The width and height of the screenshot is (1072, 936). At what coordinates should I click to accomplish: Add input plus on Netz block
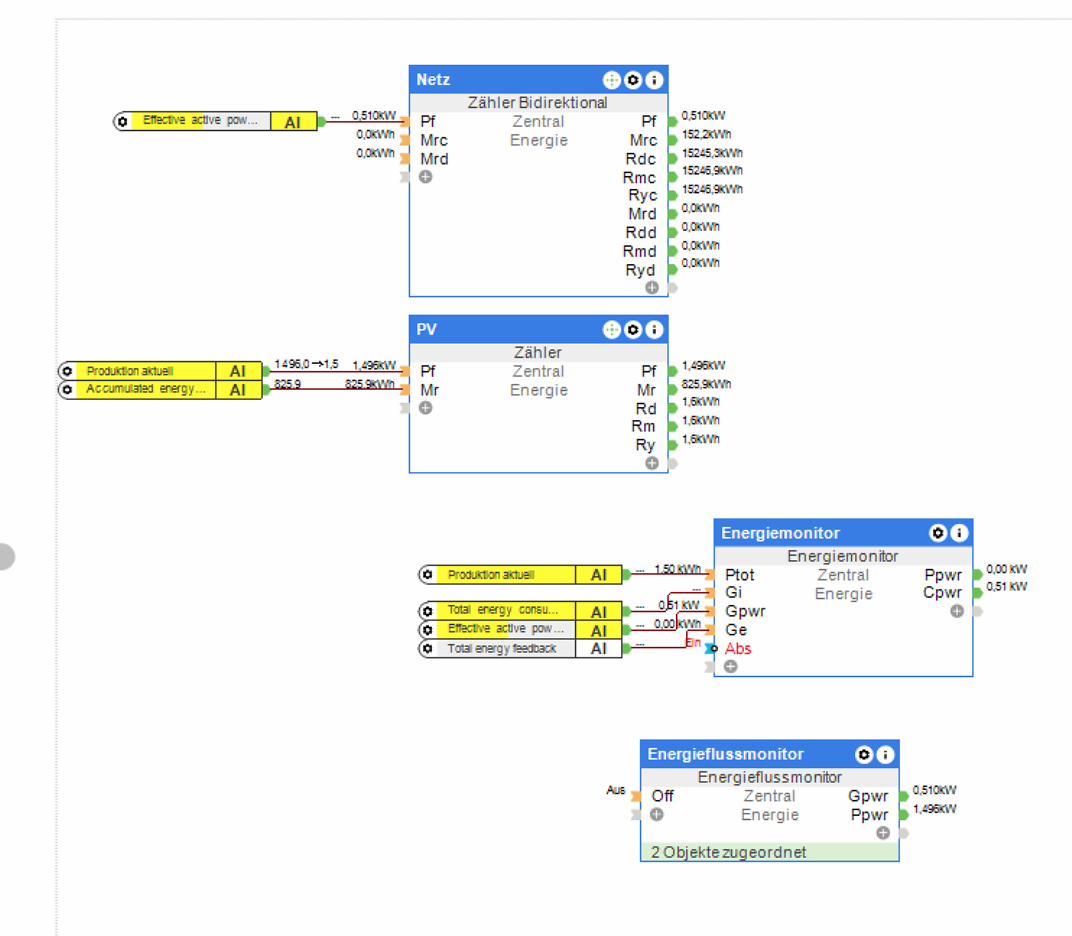(x=425, y=177)
